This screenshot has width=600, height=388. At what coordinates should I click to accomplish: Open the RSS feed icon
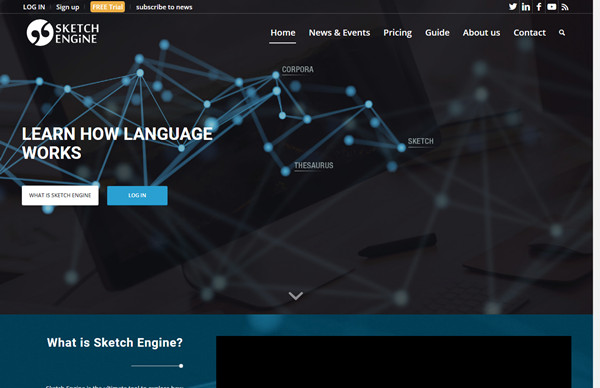(565, 7)
